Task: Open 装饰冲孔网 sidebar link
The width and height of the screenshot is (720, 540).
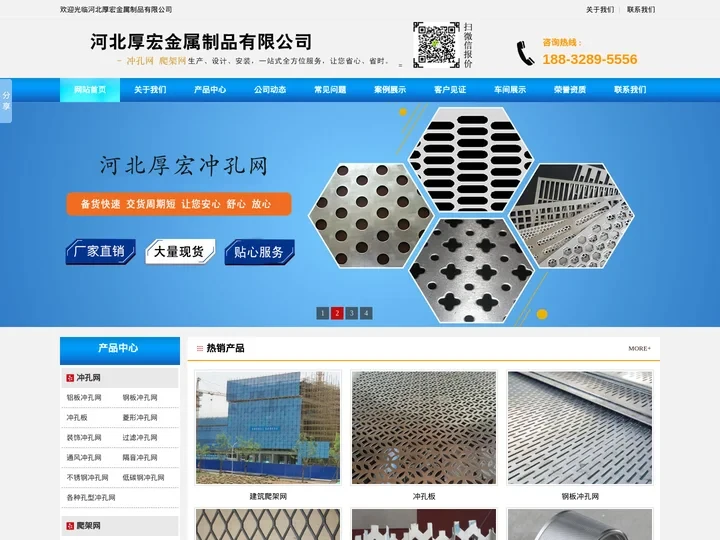Action: click(x=84, y=438)
